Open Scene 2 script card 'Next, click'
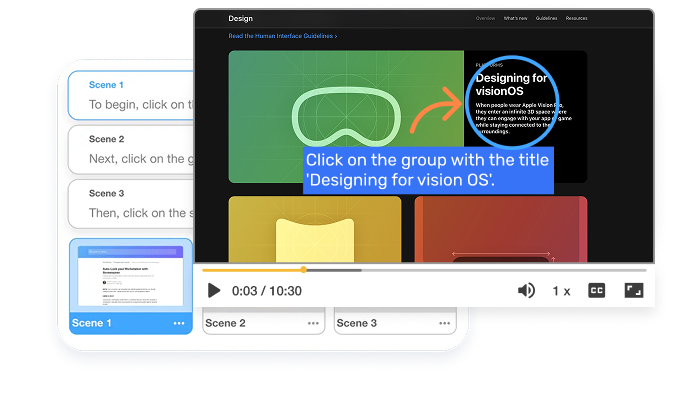This screenshot has width=679, height=398. (x=131, y=150)
